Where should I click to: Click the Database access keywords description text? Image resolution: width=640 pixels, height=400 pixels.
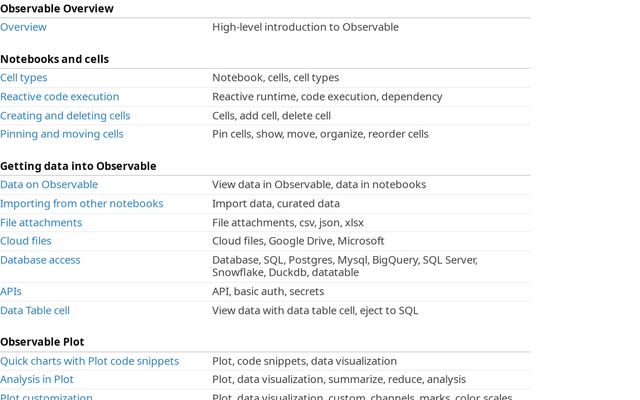pos(344,266)
